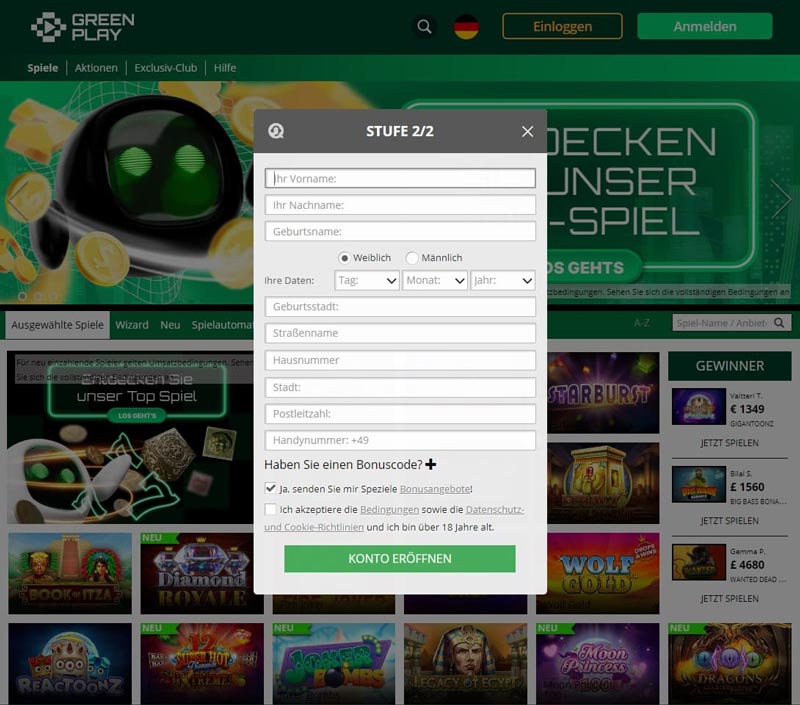Open the Aktionen menu item
The height and width of the screenshot is (705, 800).
96,68
